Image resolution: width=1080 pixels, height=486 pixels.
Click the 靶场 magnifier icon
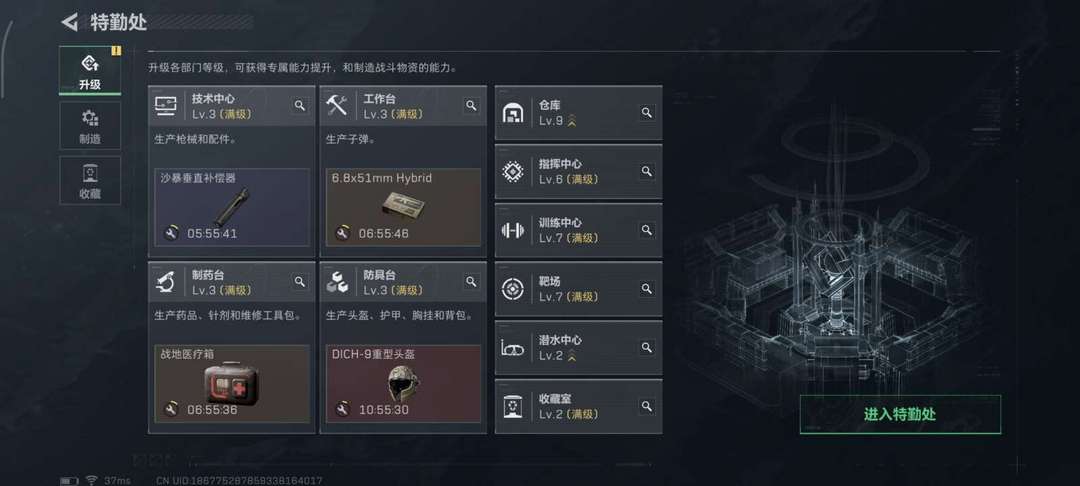click(647, 288)
